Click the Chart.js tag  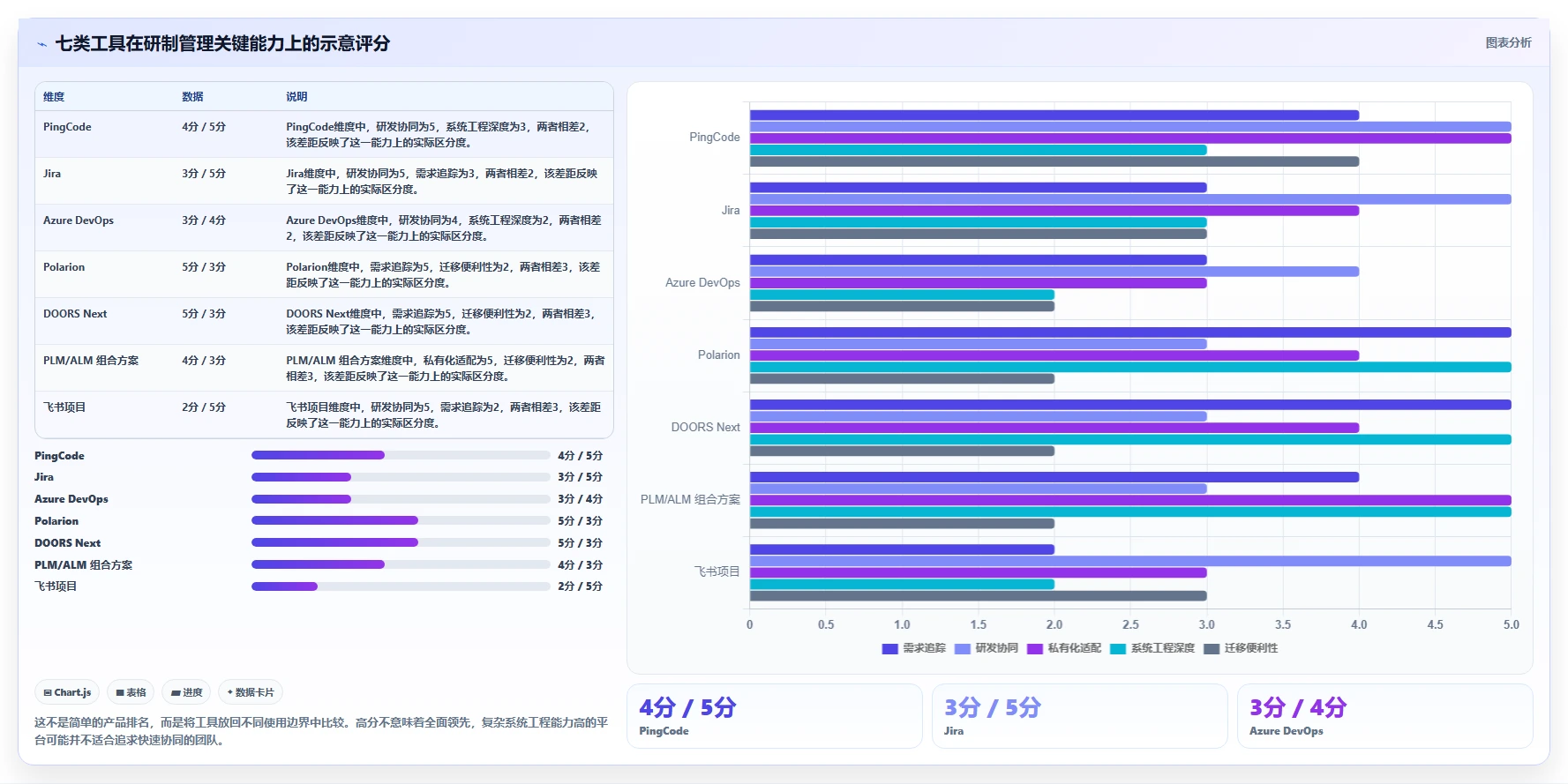coord(68,692)
